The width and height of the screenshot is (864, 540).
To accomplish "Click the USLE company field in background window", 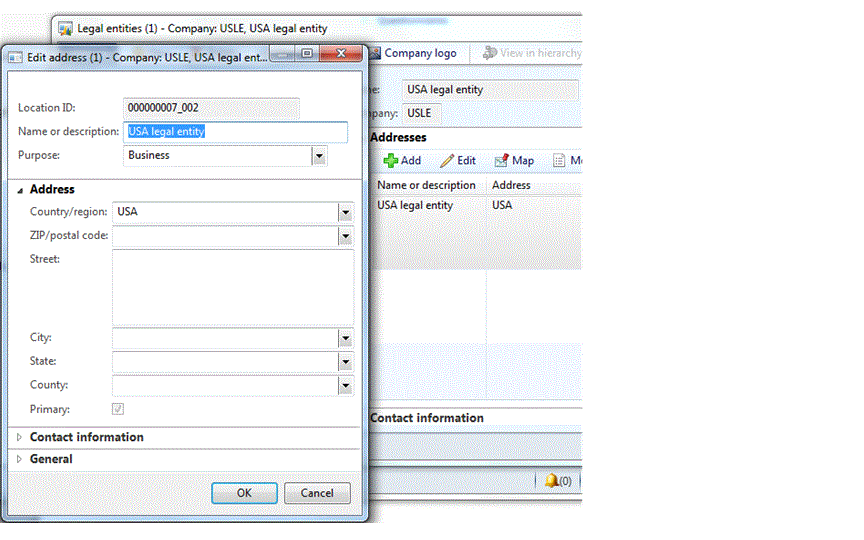I will pyautogui.click(x=421, y=114).
